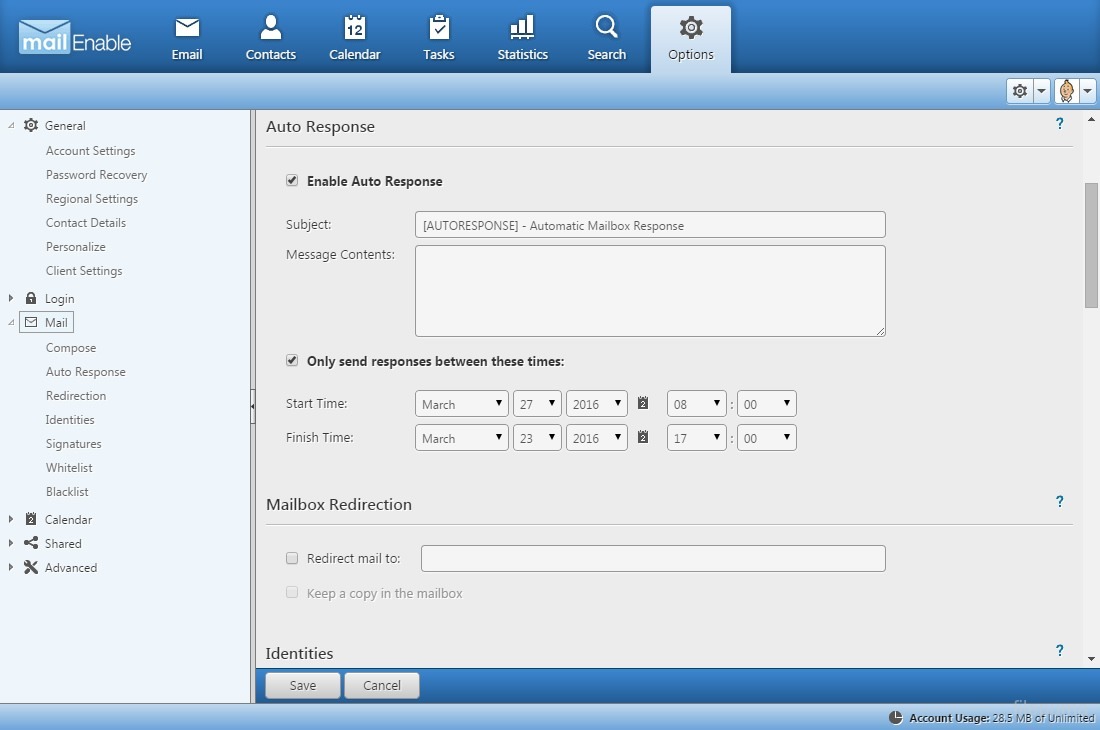Uncheck Enable Auto Response checkbox
The width and height of the screenshot is (1100, 730).
coord(292,181)
